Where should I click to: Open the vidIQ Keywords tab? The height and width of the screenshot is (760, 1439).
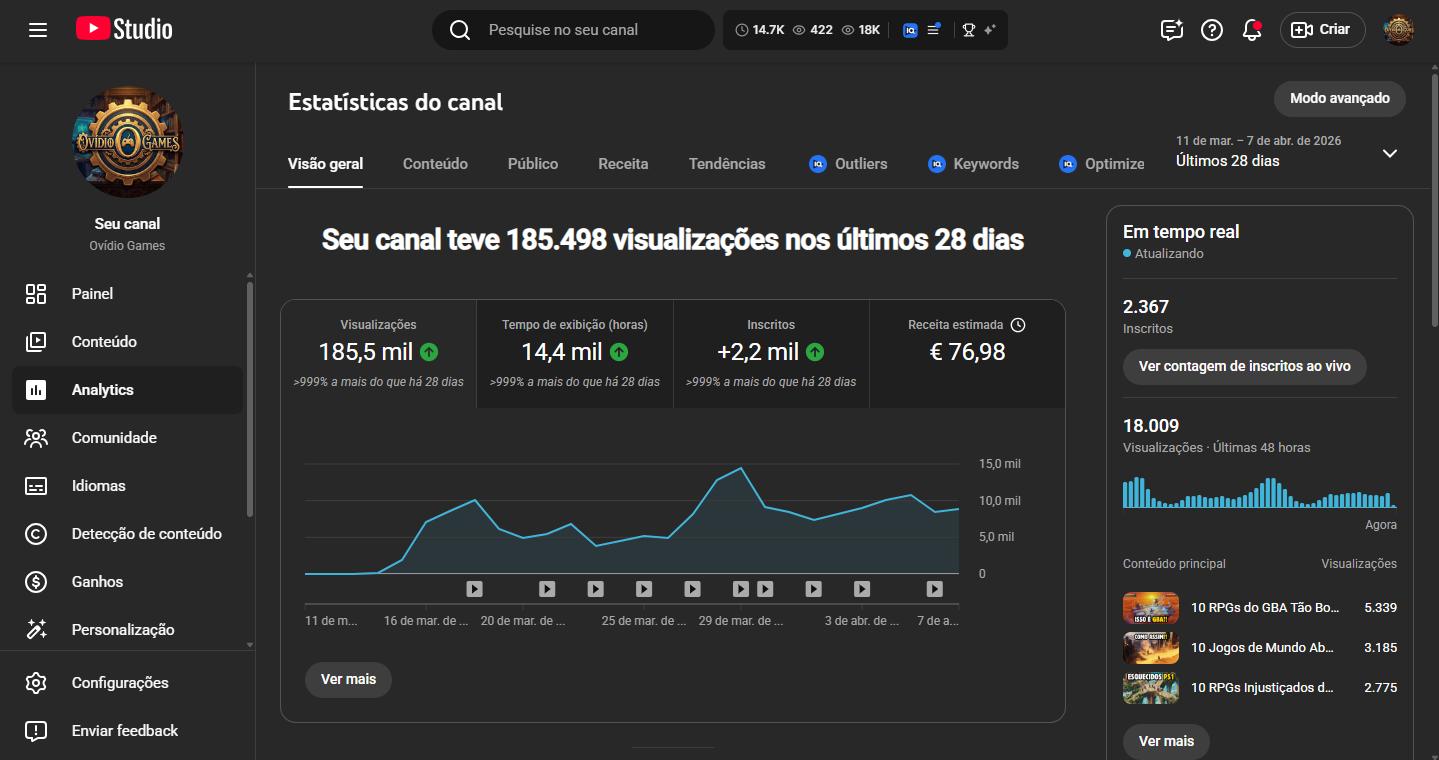973,164
